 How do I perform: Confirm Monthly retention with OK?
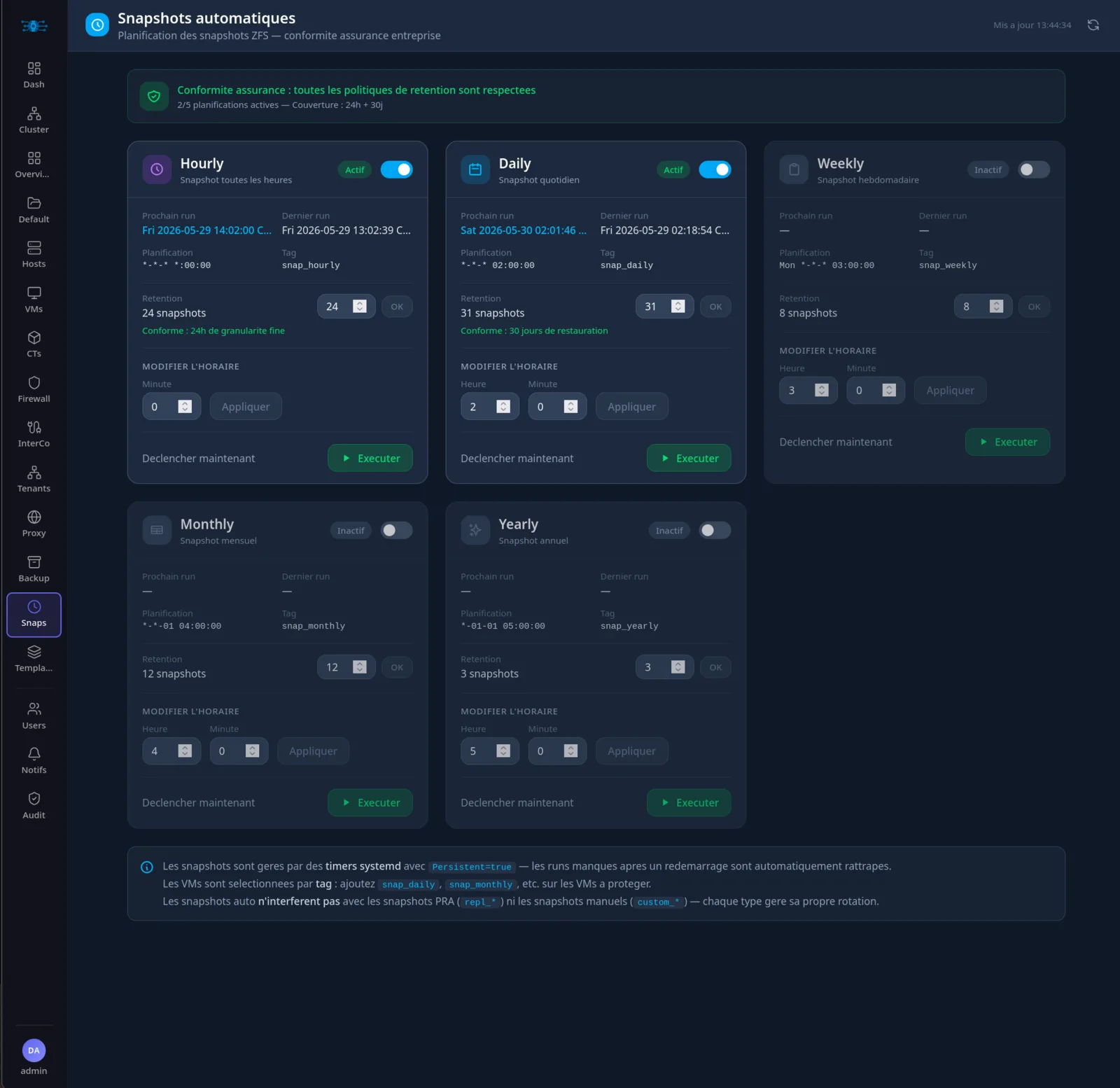point(397,667)
